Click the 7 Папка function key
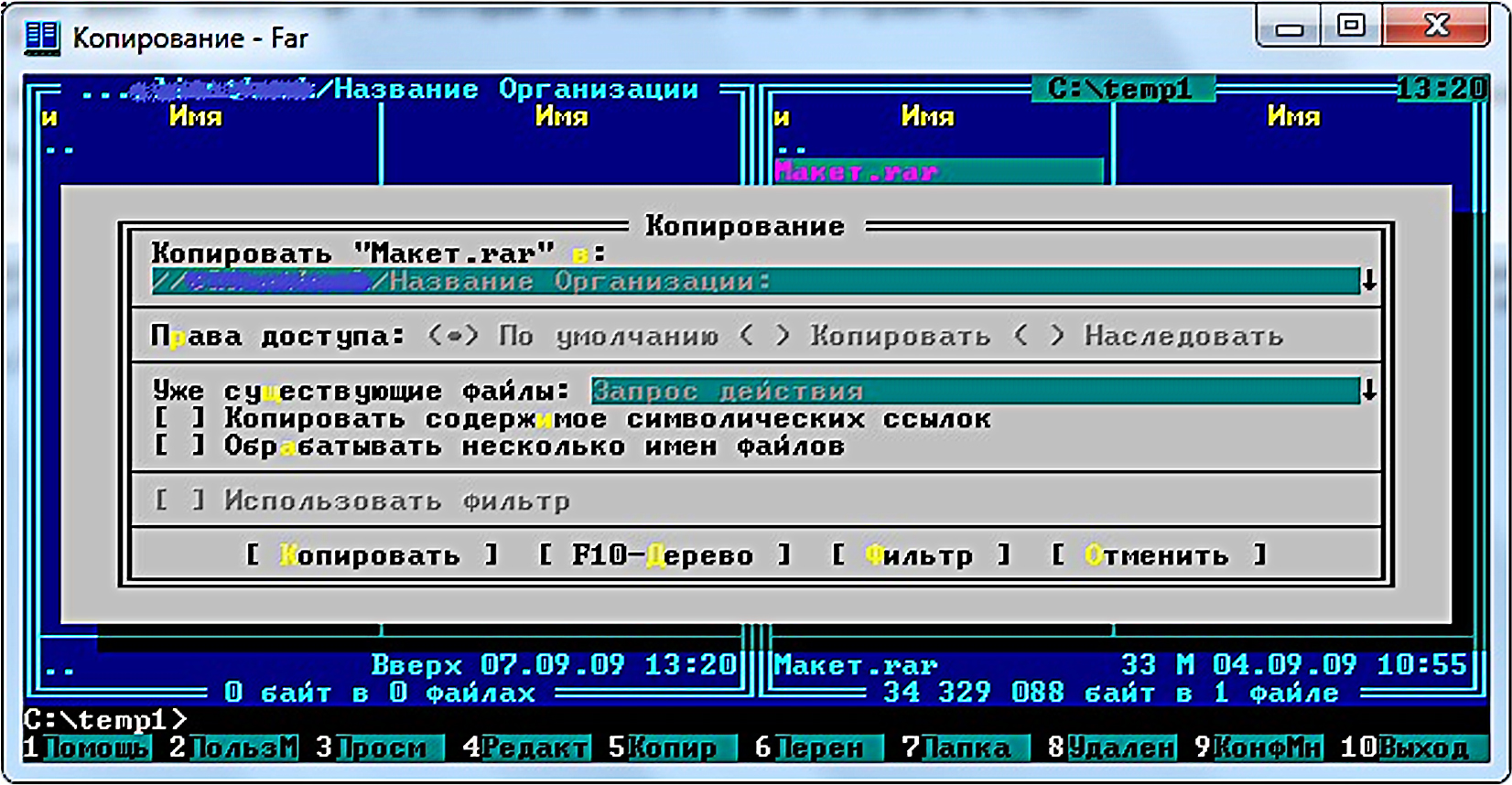Screen dimensions: 1512x785 pyautogui.click(x=966, y=747)
